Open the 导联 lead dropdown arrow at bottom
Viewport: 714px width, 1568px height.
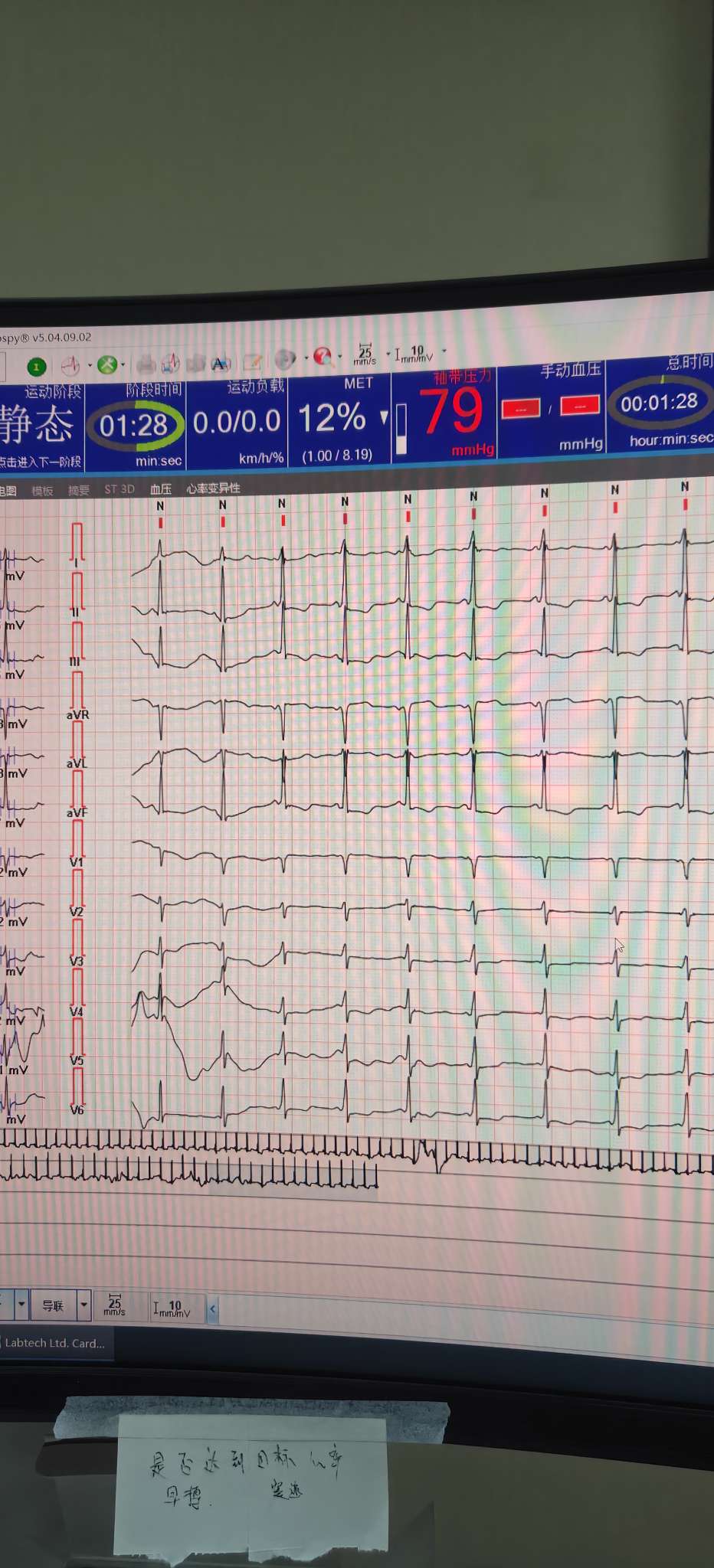point(84,1305)
